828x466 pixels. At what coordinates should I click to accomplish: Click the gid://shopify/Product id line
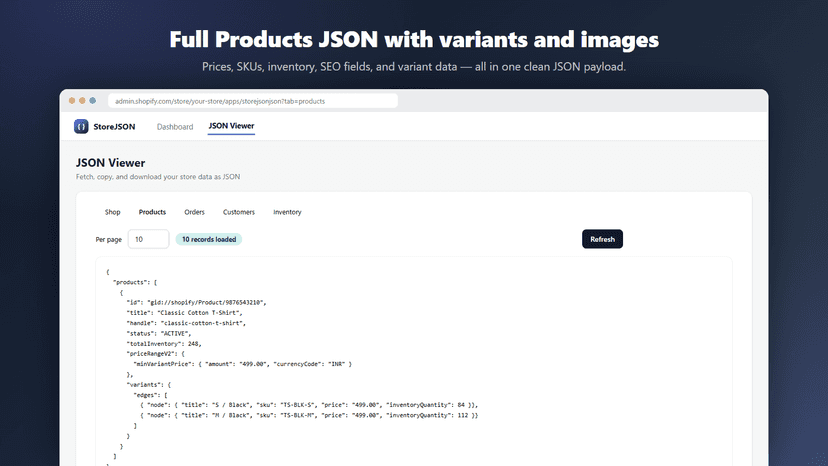(196, 303)
